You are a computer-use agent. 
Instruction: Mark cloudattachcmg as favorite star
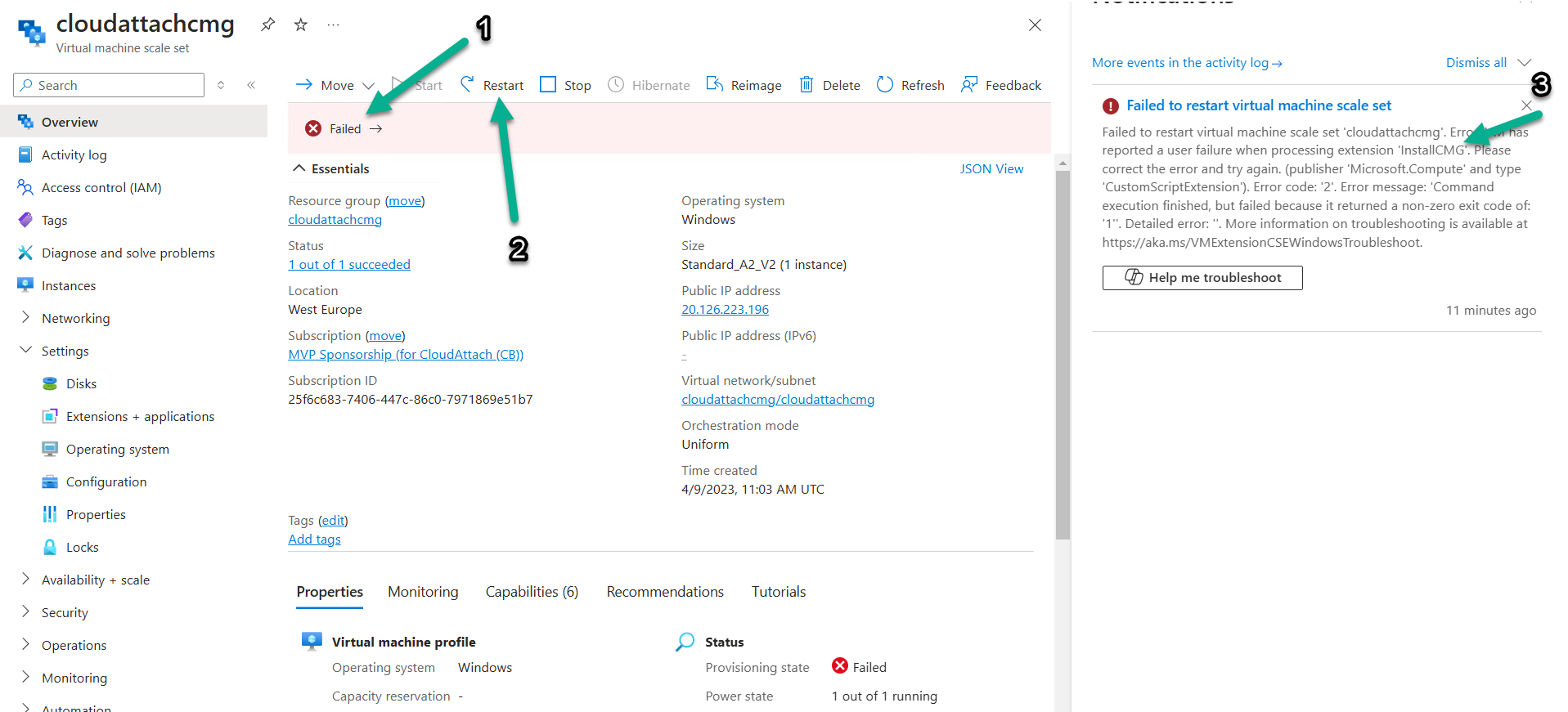pos(301,25)
